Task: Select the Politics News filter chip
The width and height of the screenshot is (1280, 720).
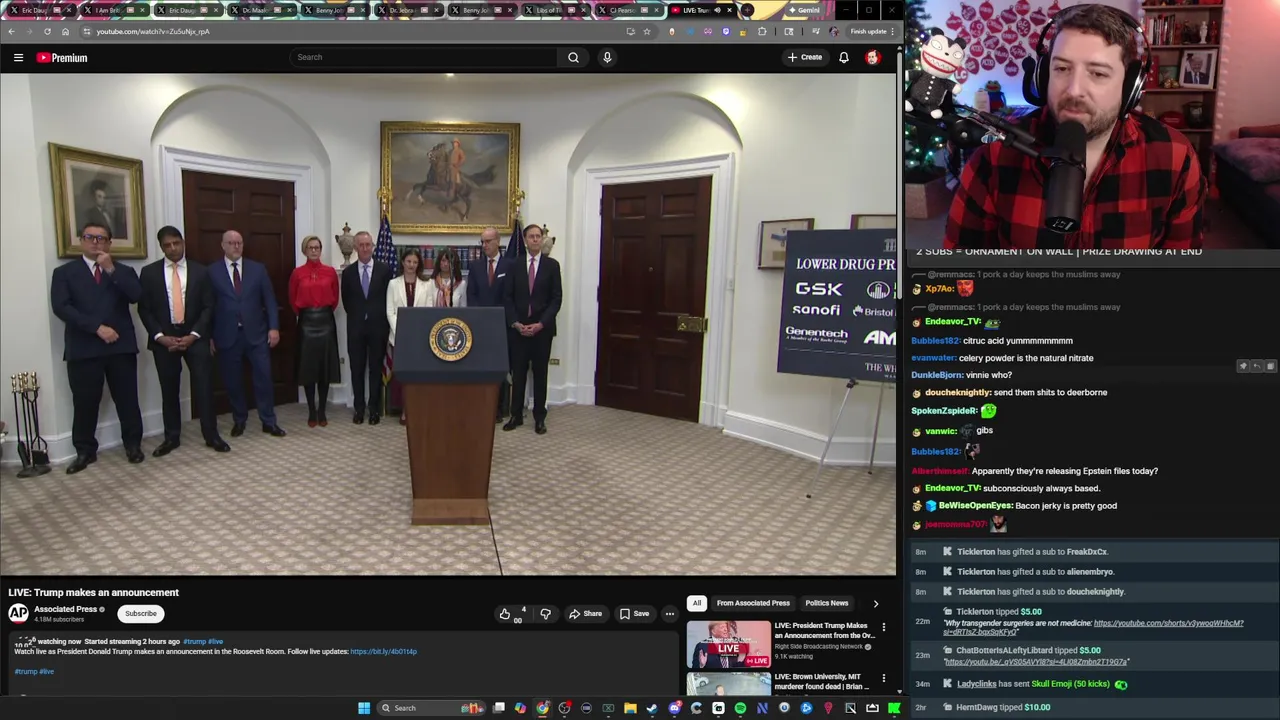Action: (827, 603)
